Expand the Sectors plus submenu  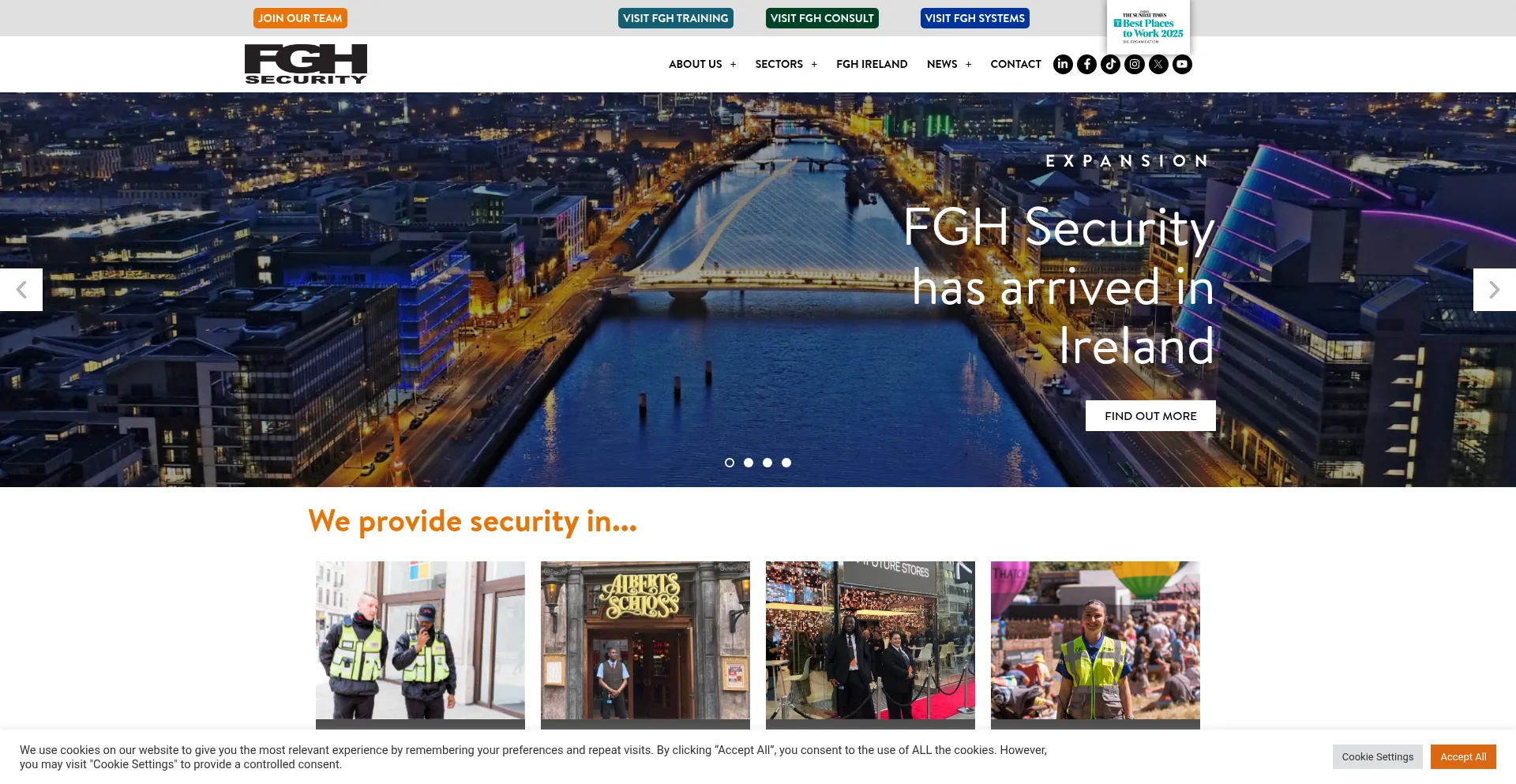[x=814, y=65]
